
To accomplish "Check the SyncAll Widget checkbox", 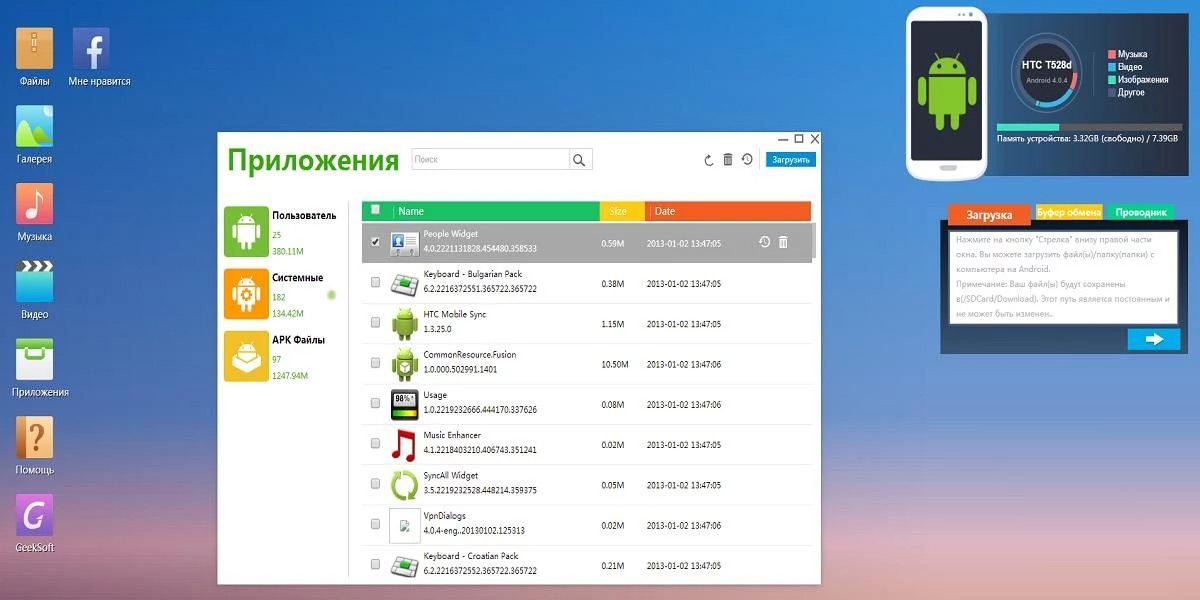I will (x=375, y=483).
